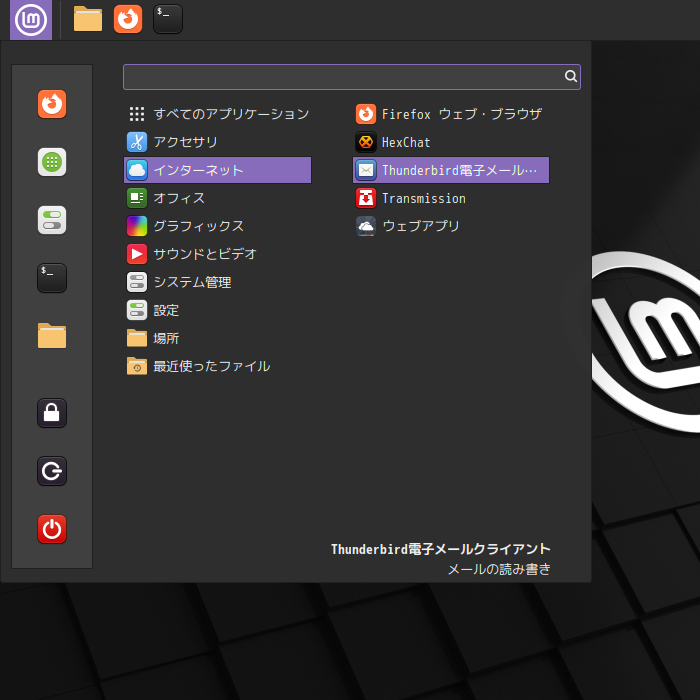Select the システム管理 category
Viewport: 700px width, 700px height.
click(x=217, y=282)
